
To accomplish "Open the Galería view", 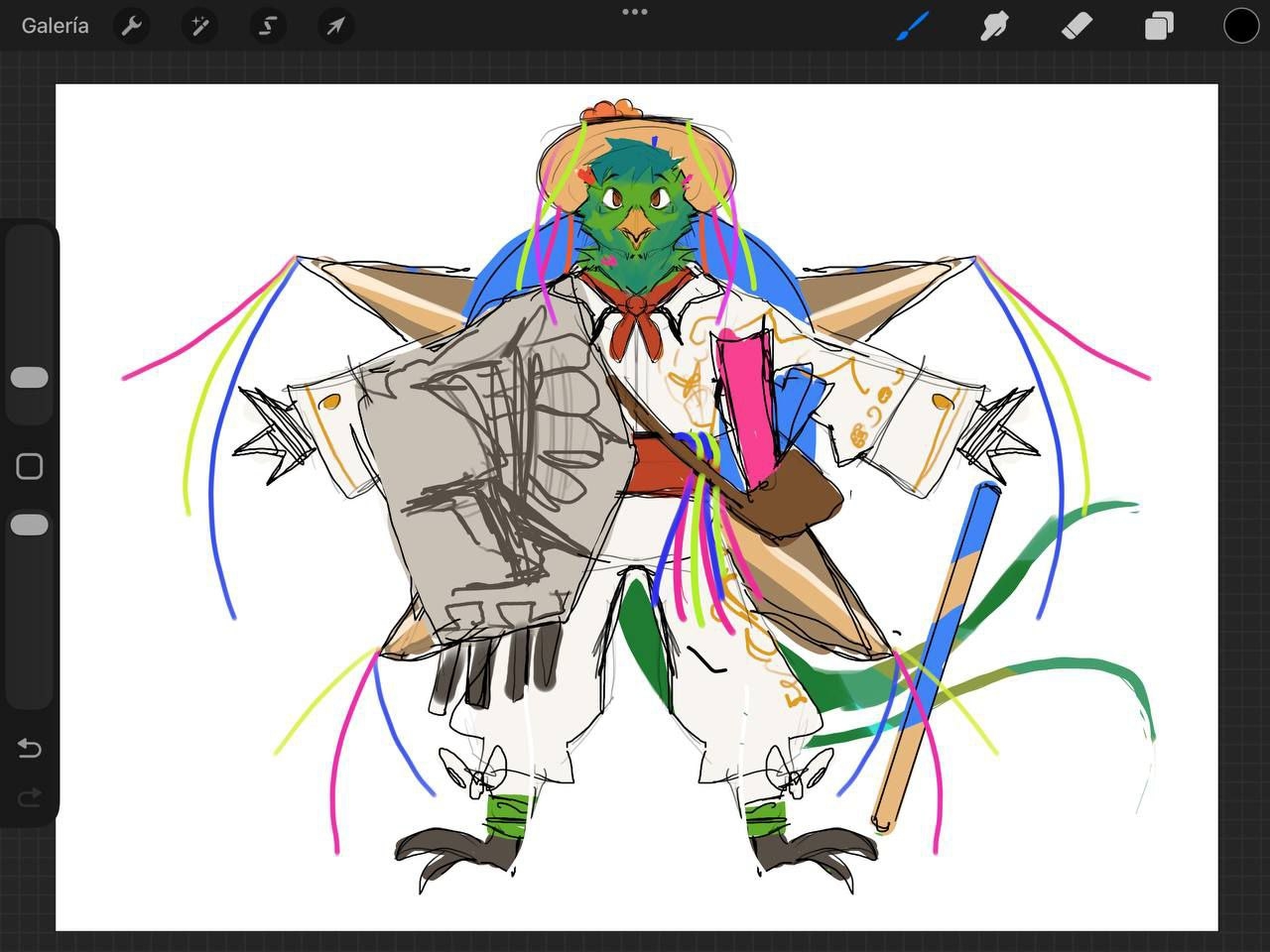I will click(x=56, y=26).
